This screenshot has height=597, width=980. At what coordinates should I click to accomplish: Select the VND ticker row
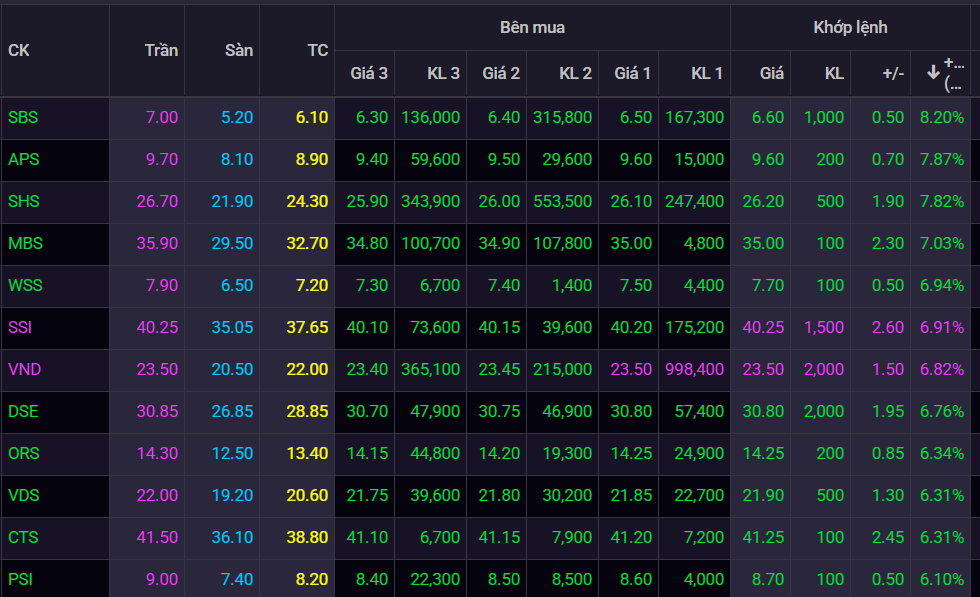(x=24, y=369)
